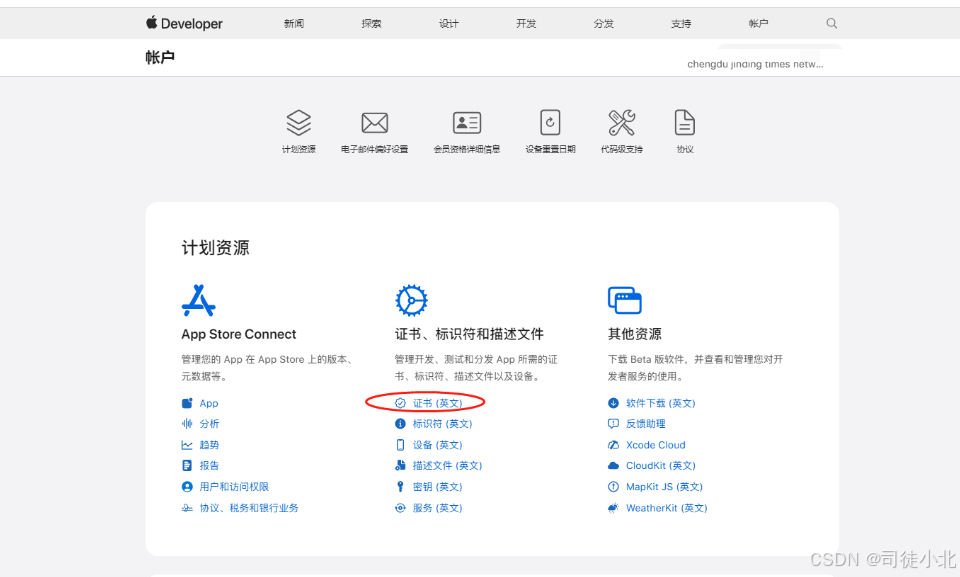
Task: Click the waveform icon beside 分析
Action: (187, 423)
